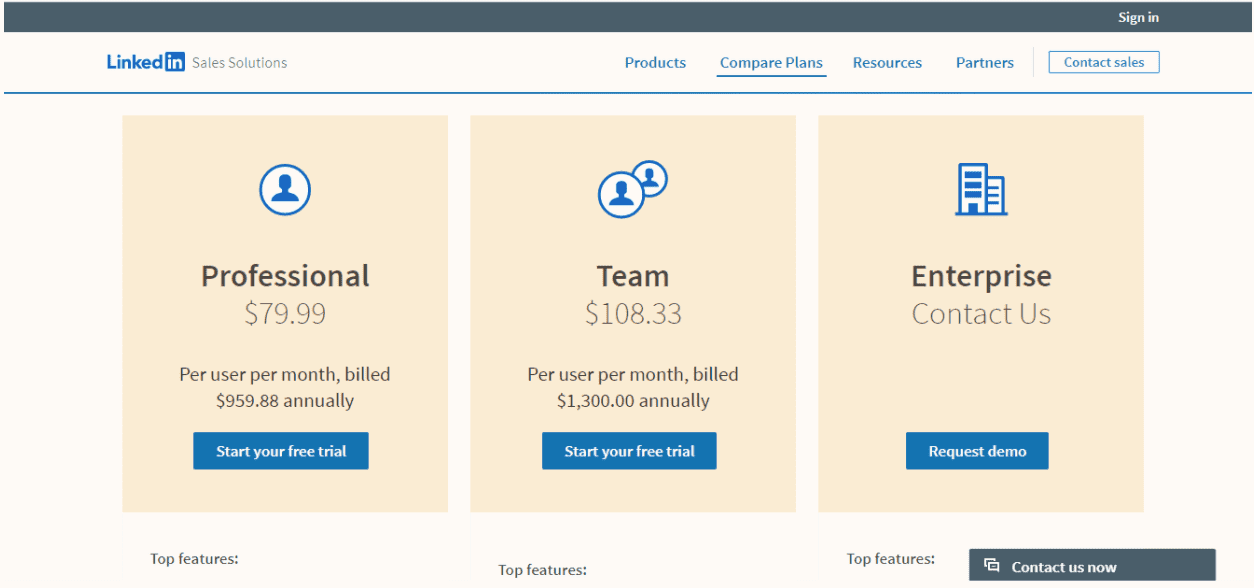Click Top features under Enterprise card
The width and height of the screenshot is (1254, 588).
point(890,558)
